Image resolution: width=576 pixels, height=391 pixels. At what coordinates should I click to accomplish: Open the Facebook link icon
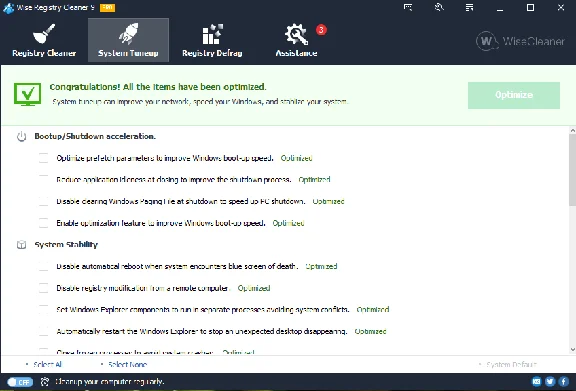point(564,382)
